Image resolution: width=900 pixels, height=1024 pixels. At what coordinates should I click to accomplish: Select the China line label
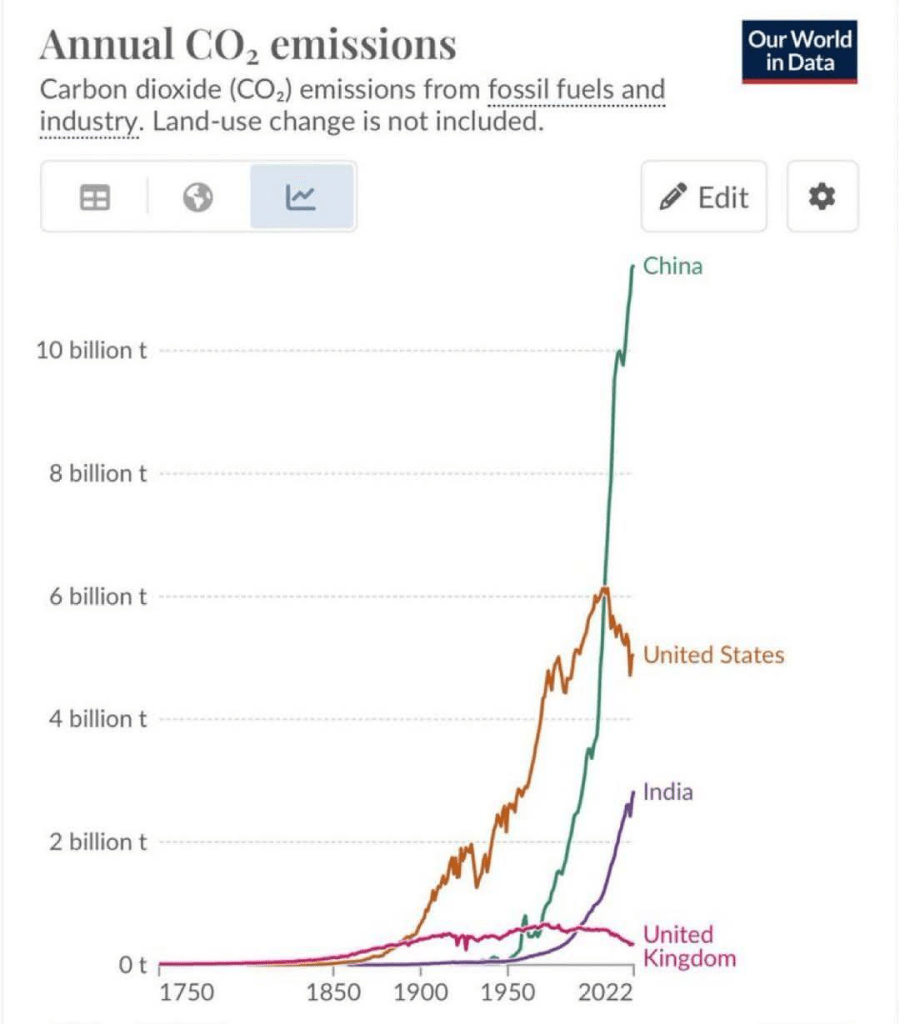click(x=673, y=266)
